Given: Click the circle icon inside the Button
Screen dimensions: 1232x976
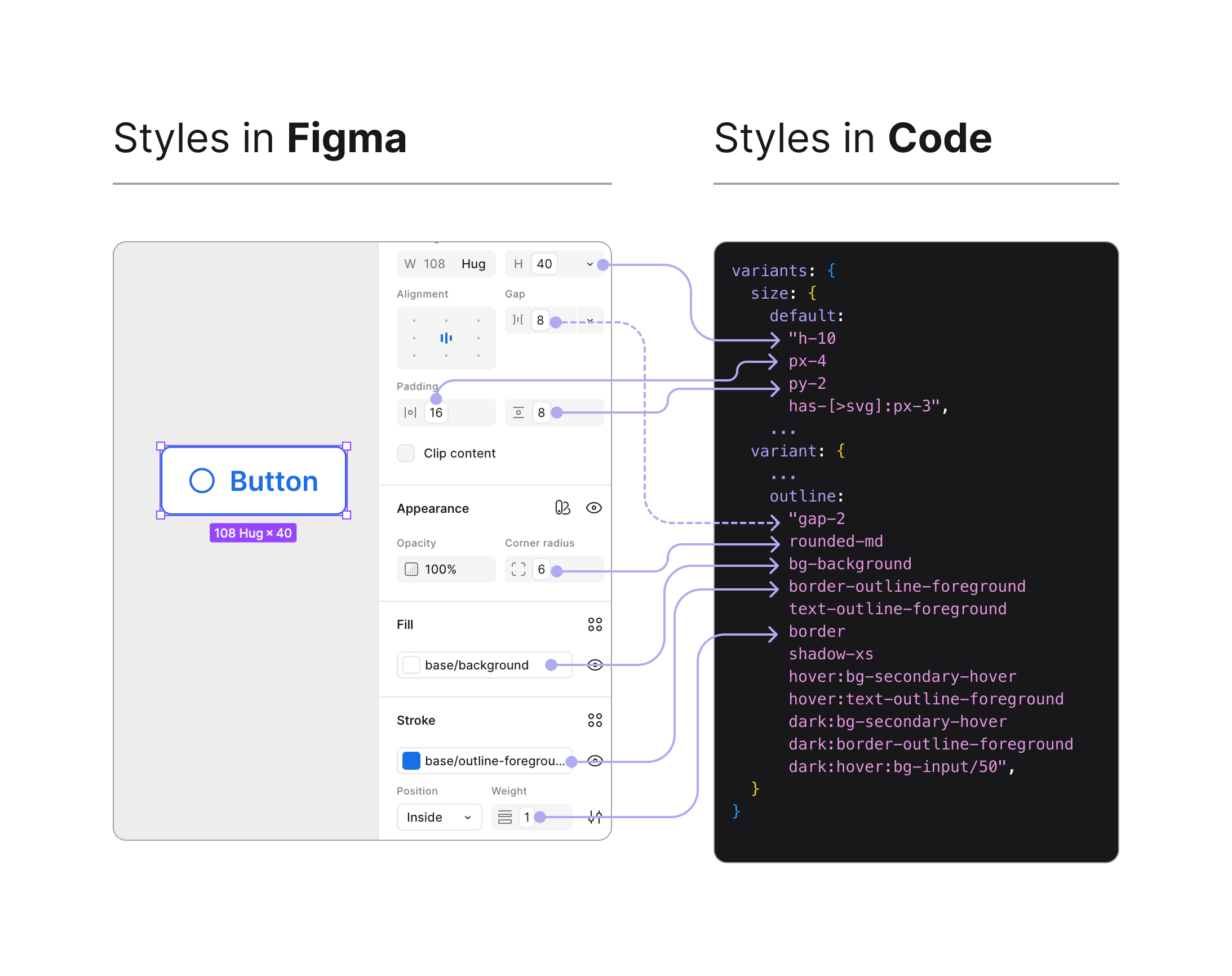Looking at the screenshot, I should (x=202, y=481).
